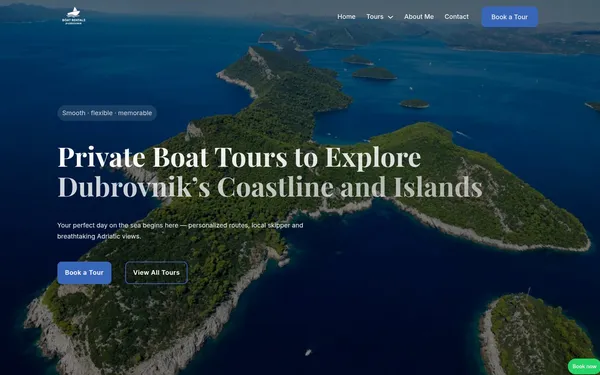Open the Tours menu item

(x=375, y=17)
